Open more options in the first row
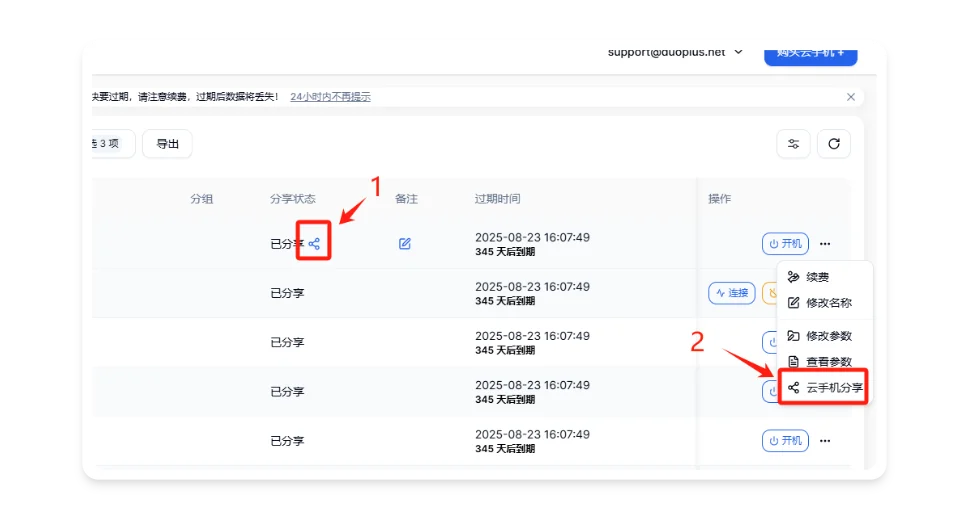The height and width of the screenshot is (520, 969). [825, 244]
